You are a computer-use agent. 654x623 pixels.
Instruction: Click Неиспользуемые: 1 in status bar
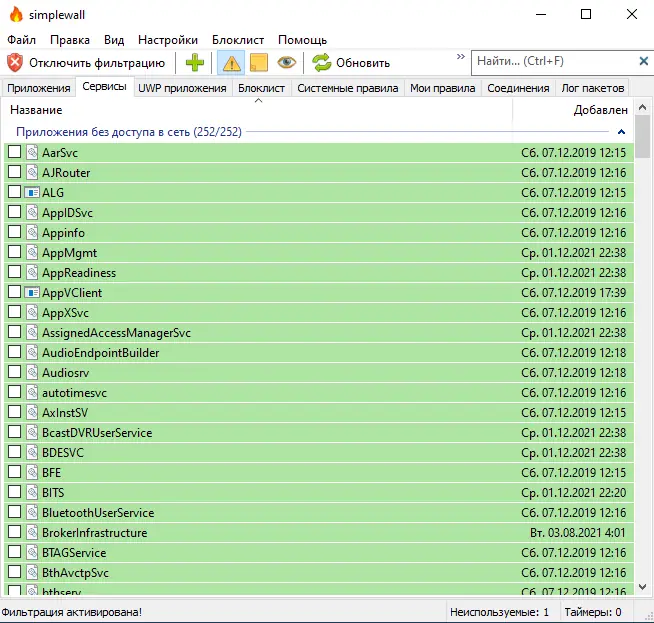click(499, 612)
